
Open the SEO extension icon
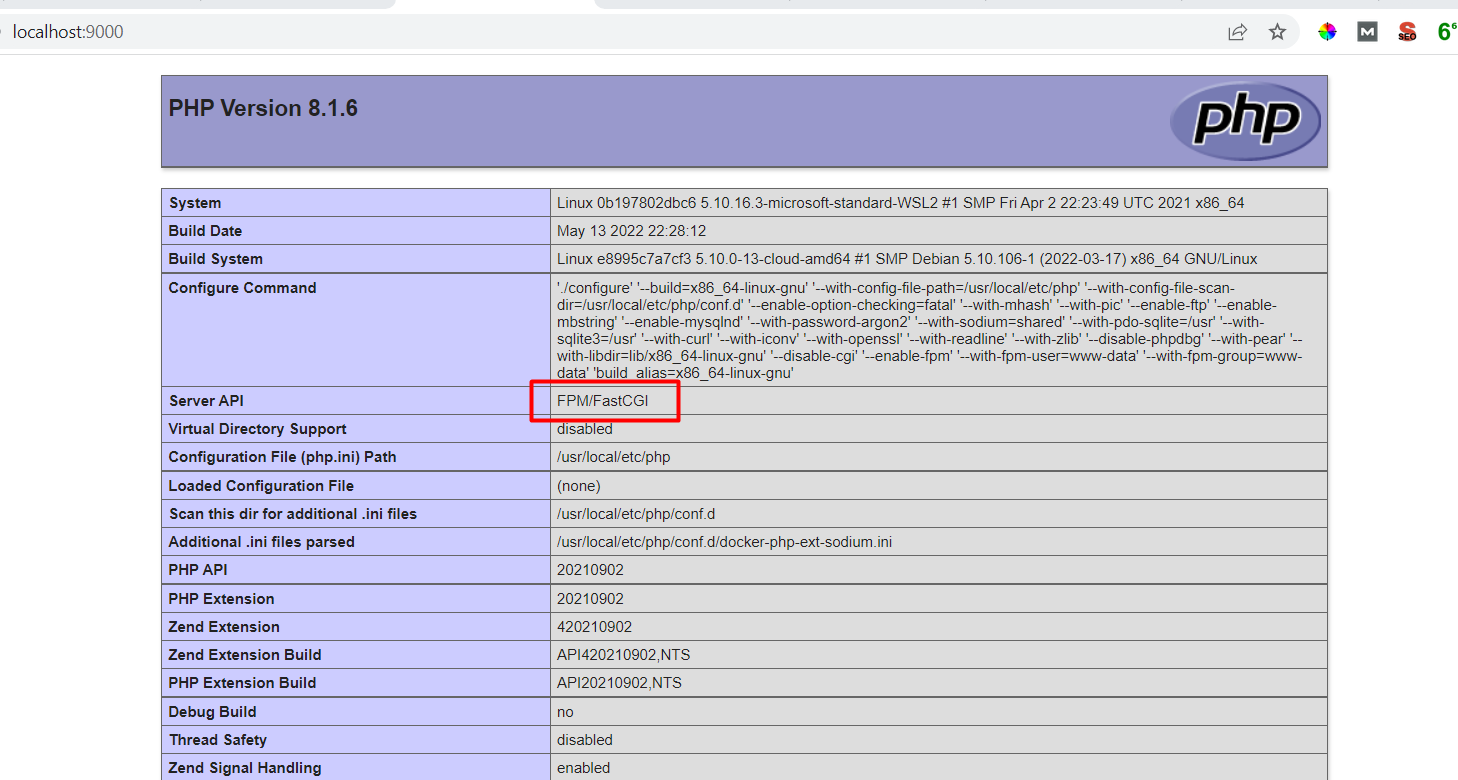[x=1407, y=32]
